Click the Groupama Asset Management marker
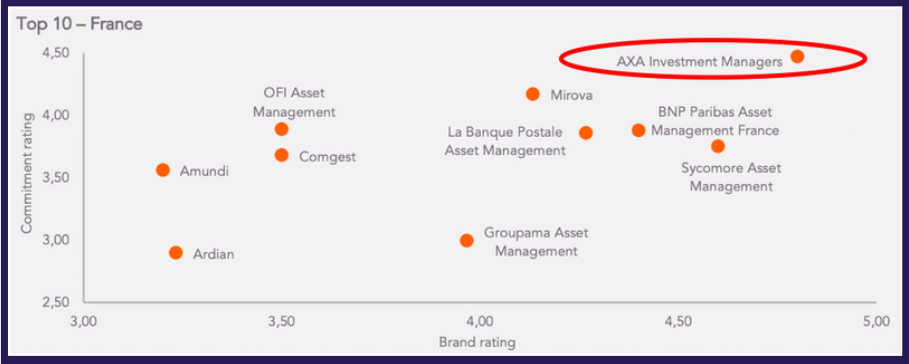Viewport: 909px width, 364px height. (467, 240)
